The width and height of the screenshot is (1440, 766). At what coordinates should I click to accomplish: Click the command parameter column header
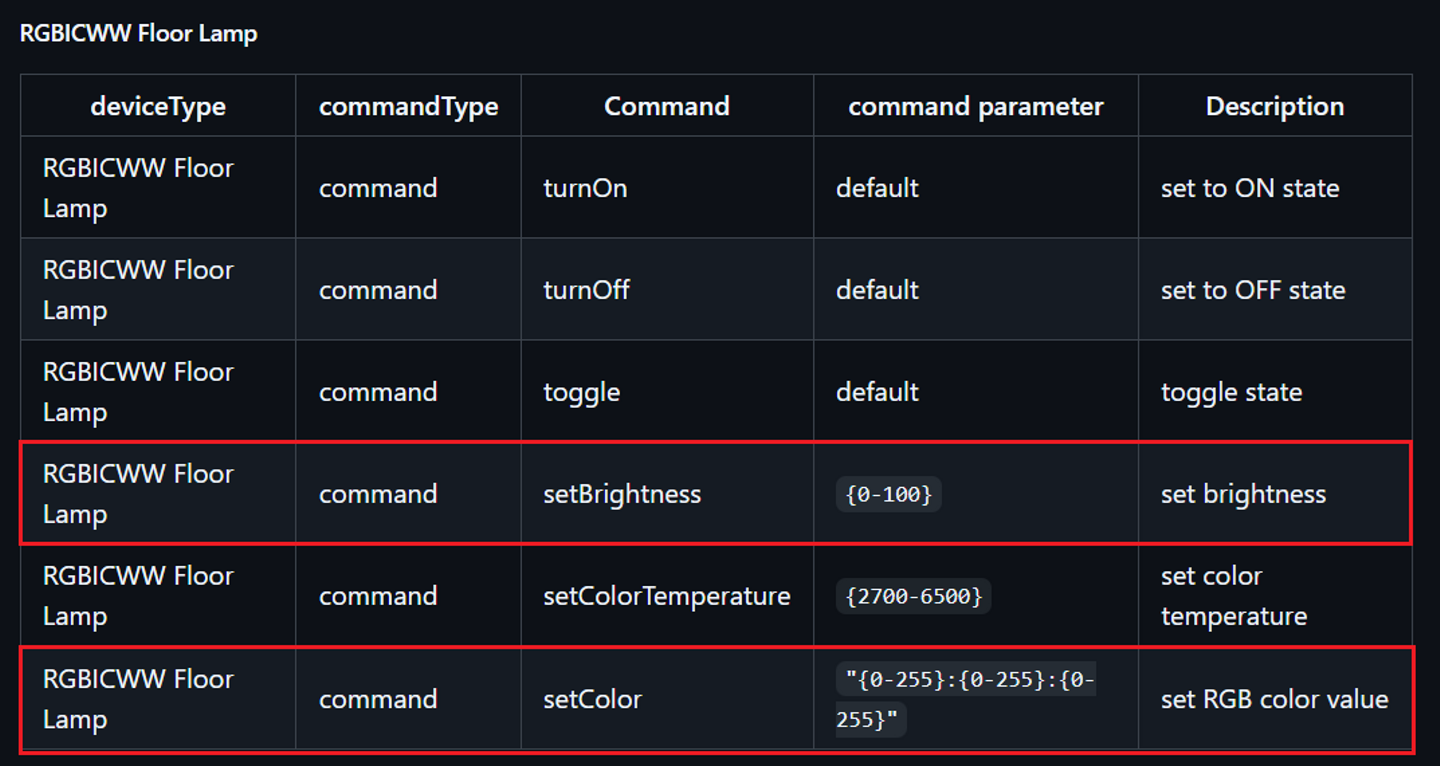(x=976, y=106)
